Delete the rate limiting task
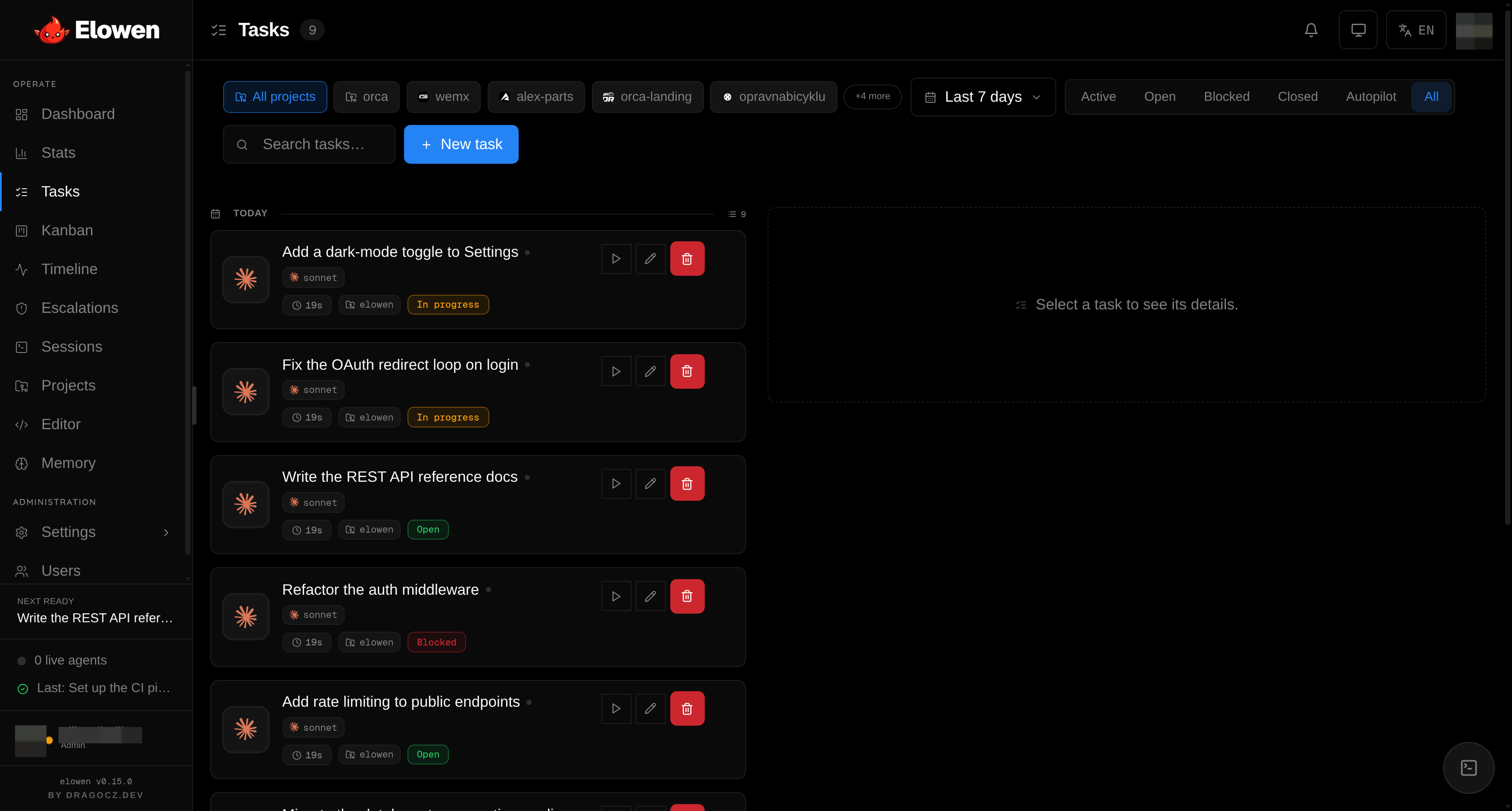Image resolution: width=1512 pixels, height=811 pixels. click(x=687, y=709)
